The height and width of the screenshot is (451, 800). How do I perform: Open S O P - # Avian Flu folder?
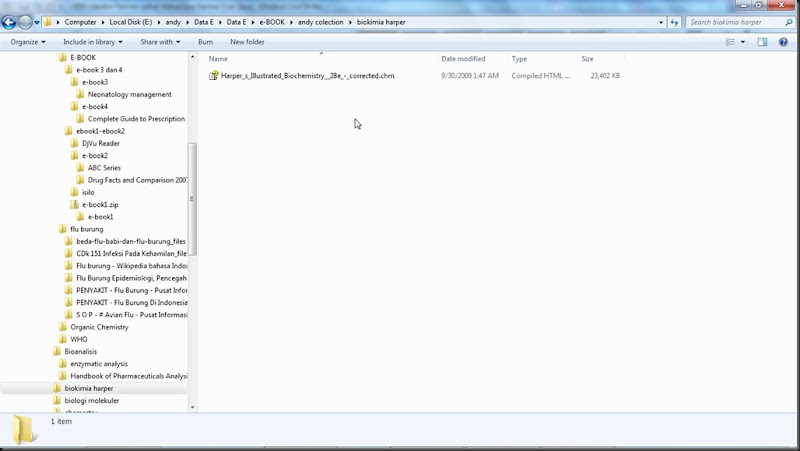click(x=132, y=315)
